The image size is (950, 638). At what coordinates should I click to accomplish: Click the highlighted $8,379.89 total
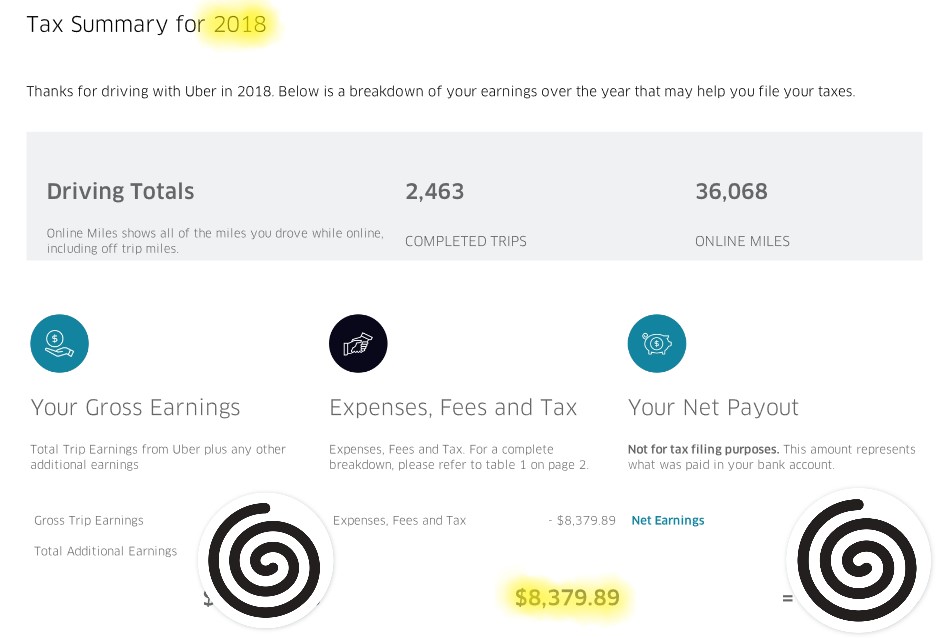pyautogui.click(x=567, y=597)
